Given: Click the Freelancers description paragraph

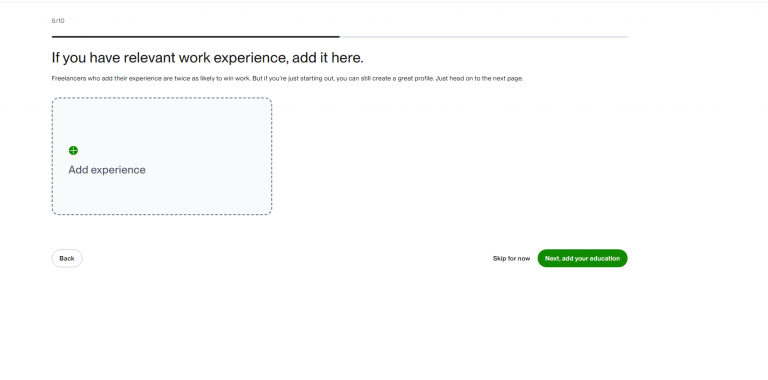Looking at the screenshot, I should (288, 78).
